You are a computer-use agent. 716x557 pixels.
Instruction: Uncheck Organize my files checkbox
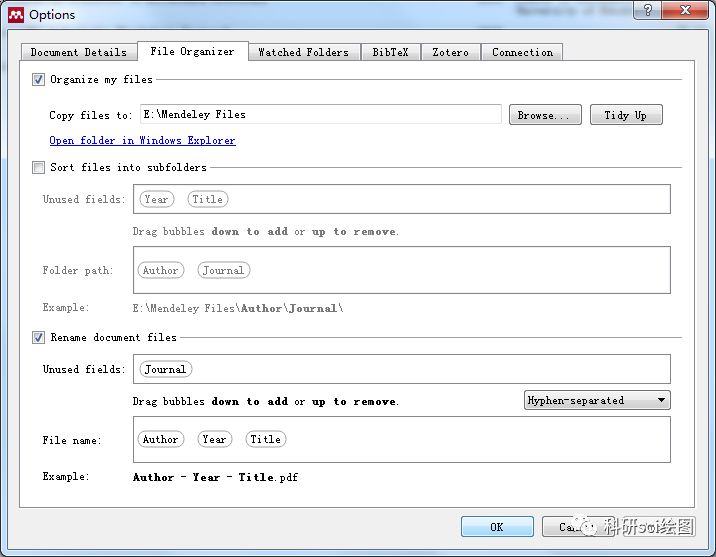coord(38,79)
